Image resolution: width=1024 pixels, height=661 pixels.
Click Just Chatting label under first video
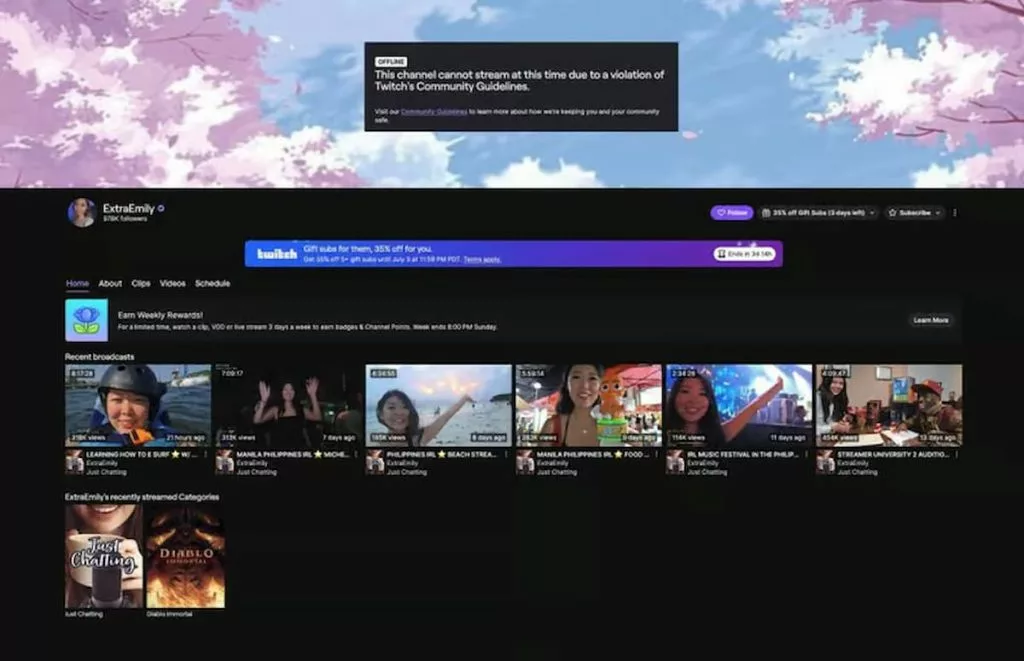[x=106, y=472]
